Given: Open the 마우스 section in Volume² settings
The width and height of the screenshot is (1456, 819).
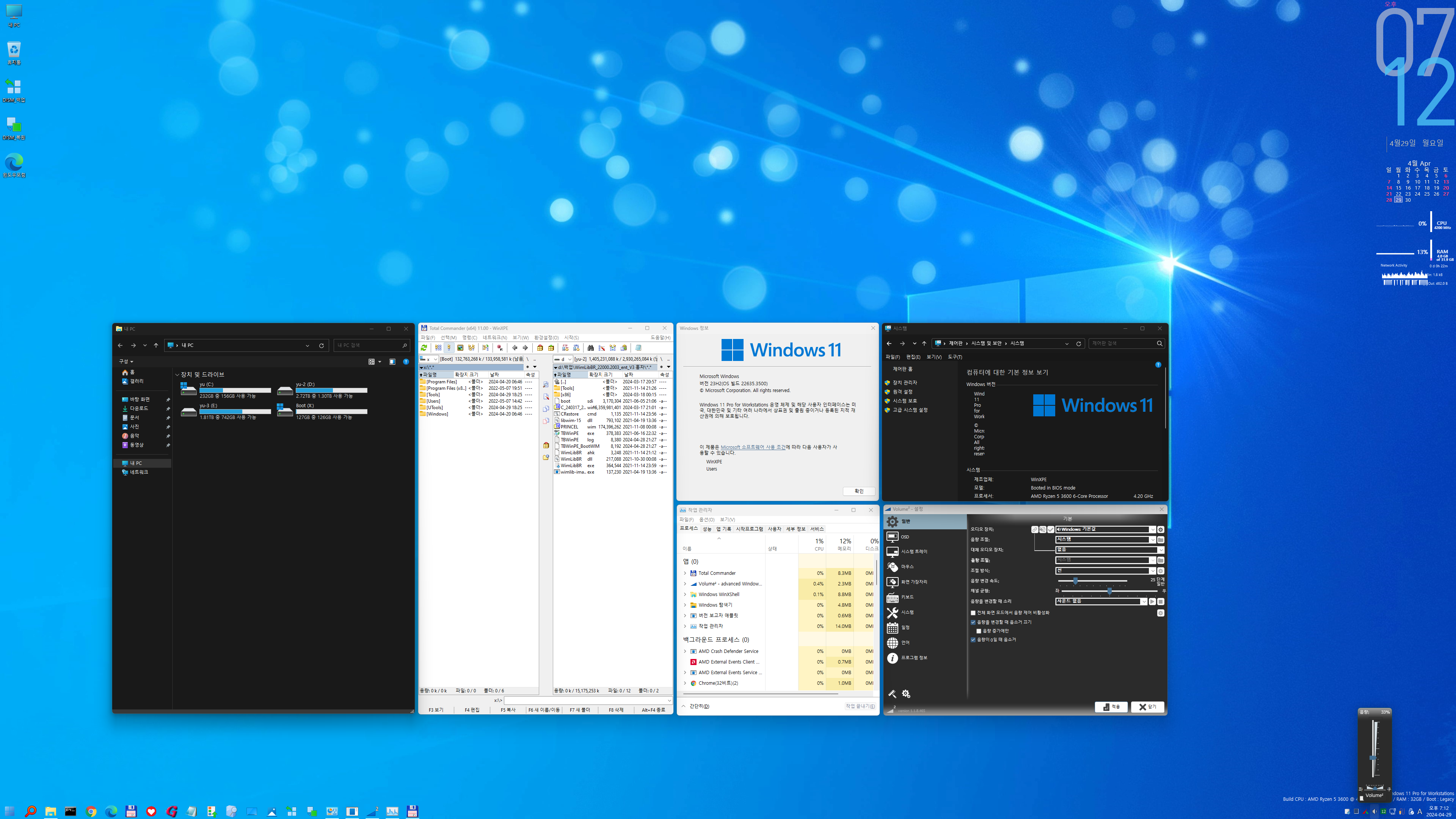Looking at the screenshot, I should [925, 566].
